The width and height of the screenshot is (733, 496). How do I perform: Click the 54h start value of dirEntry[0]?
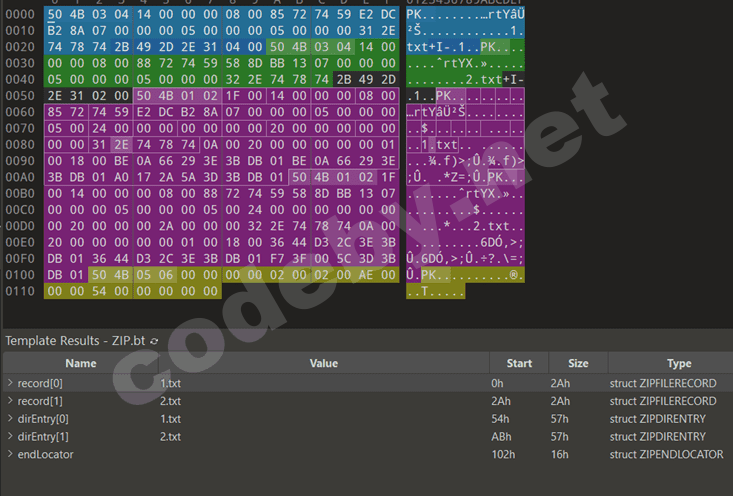500,419
